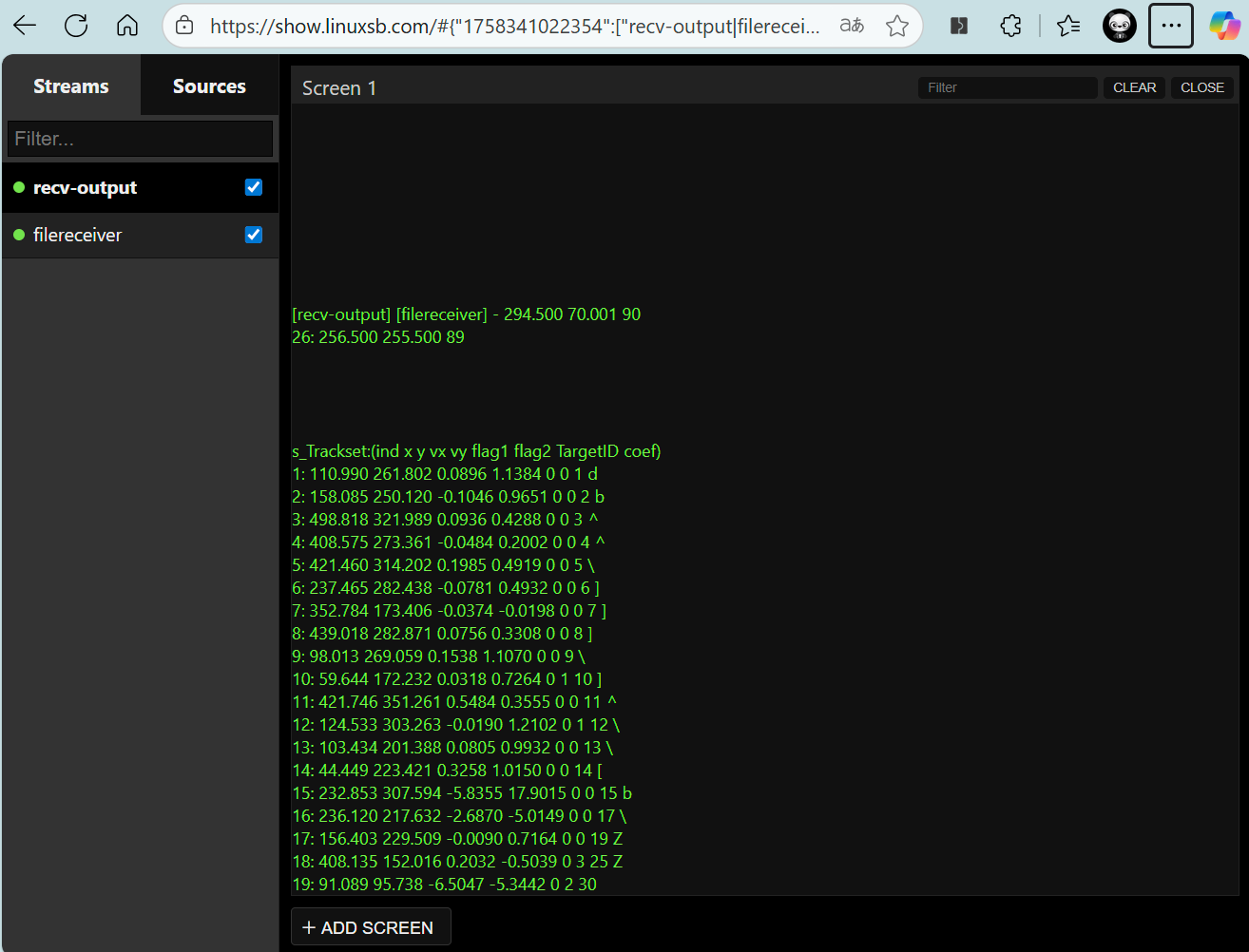This screenshot has width=1249, height=952.
Task: Focus the Screen 1 Filter input
Action: tap(1007, 87)
